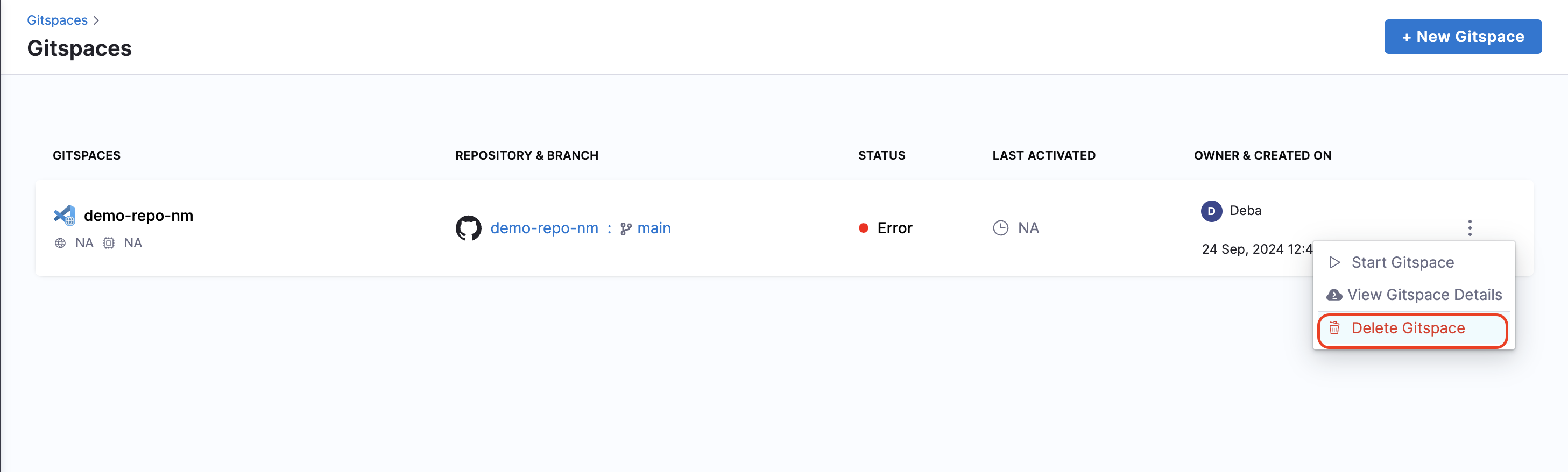Click the trash icon for Delete Gitspace
1568x472 pixels.
(1333, 328)
